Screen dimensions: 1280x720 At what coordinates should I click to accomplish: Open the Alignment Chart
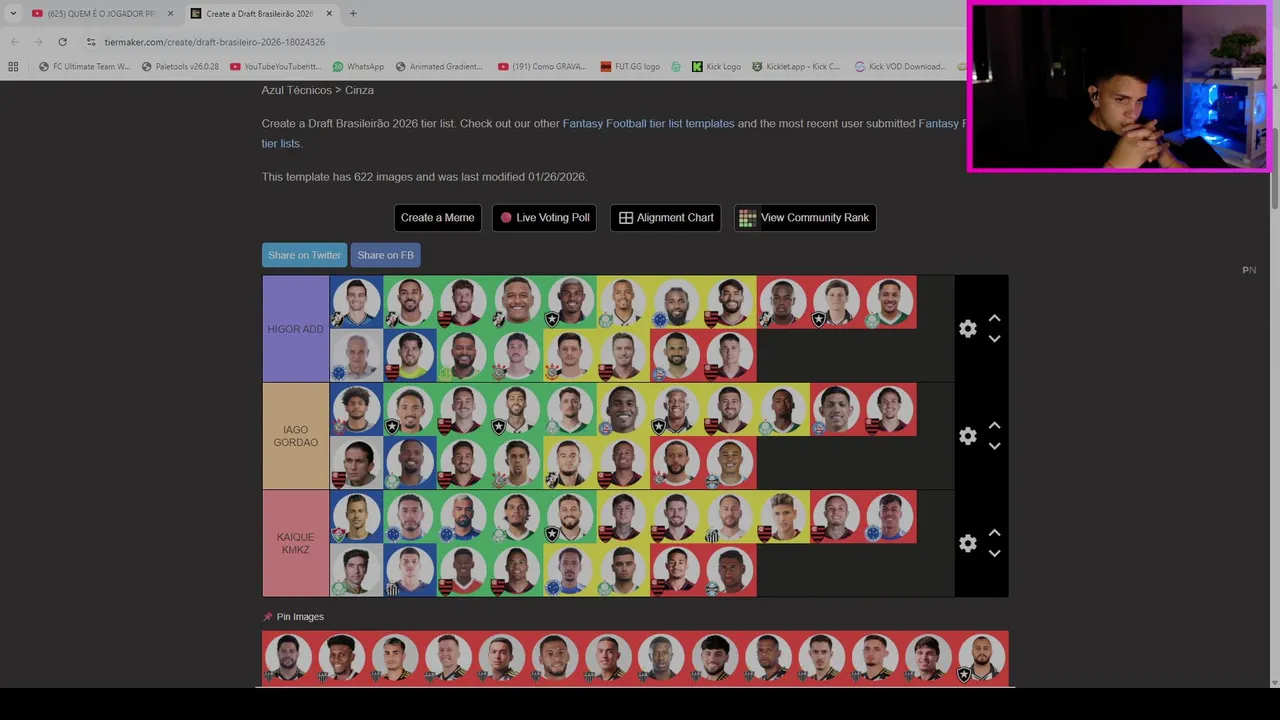pos(666,218)
